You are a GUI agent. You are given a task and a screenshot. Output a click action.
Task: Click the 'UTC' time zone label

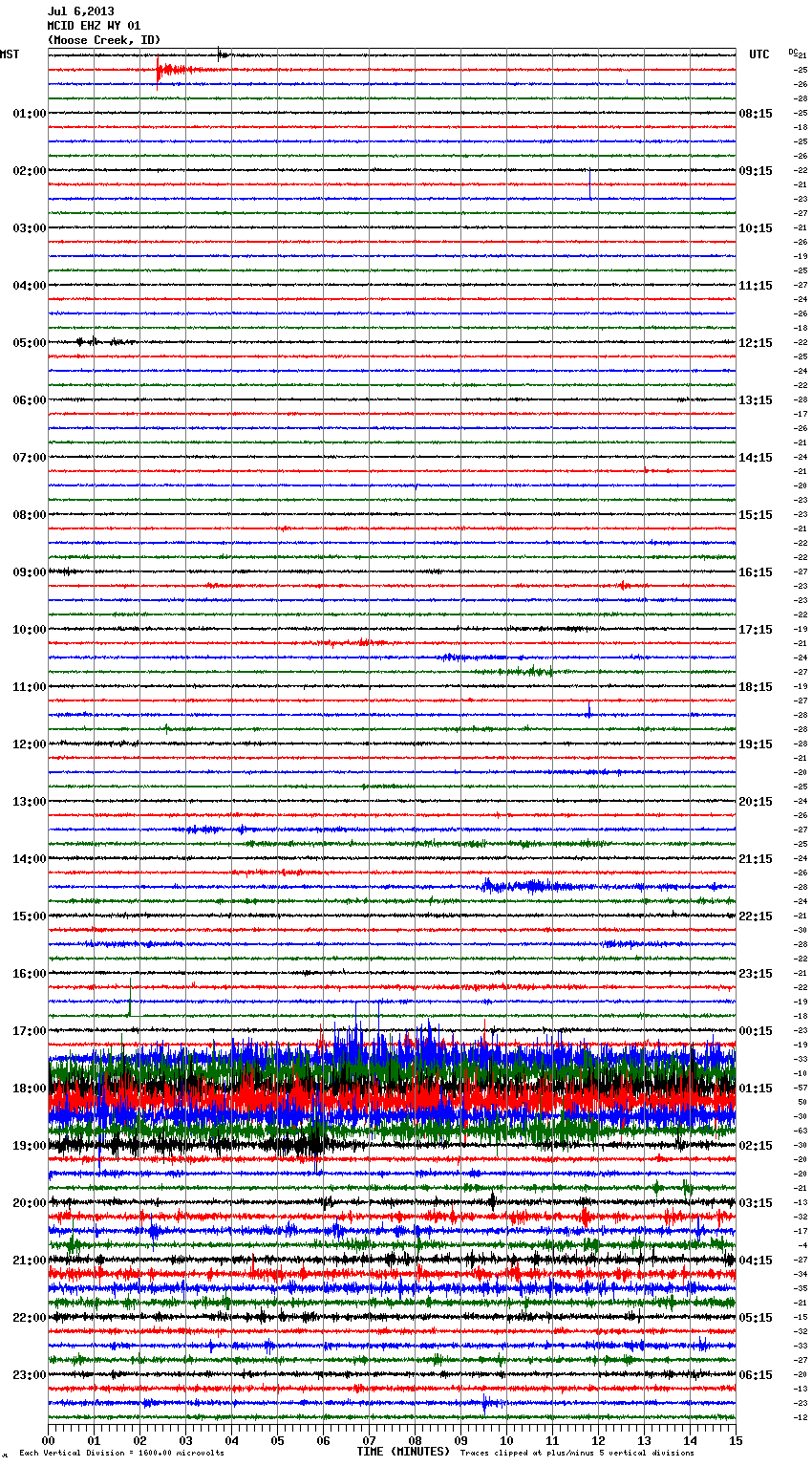pos(759,54)
